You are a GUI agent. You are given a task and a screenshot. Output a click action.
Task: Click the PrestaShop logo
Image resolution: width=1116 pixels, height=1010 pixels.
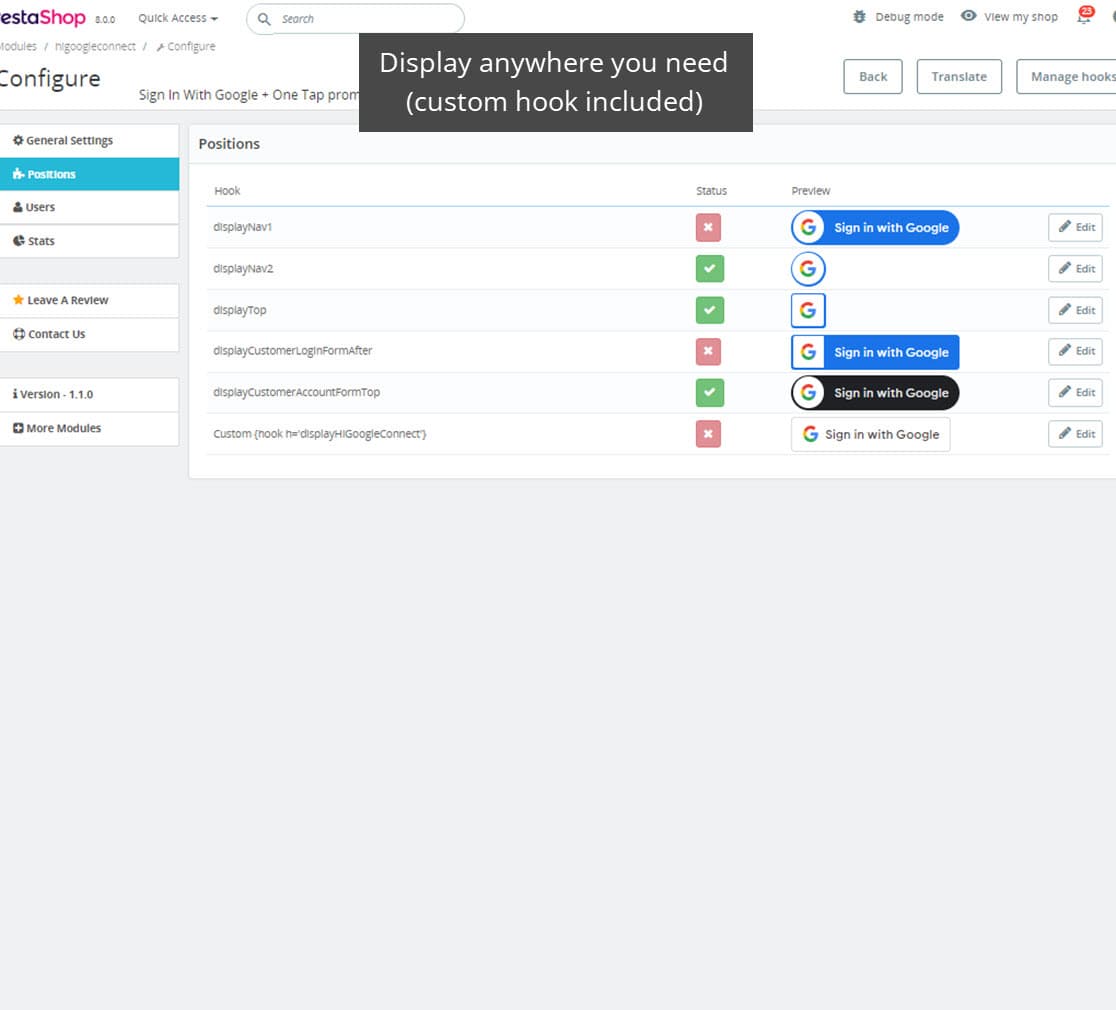tap(43, 17)
